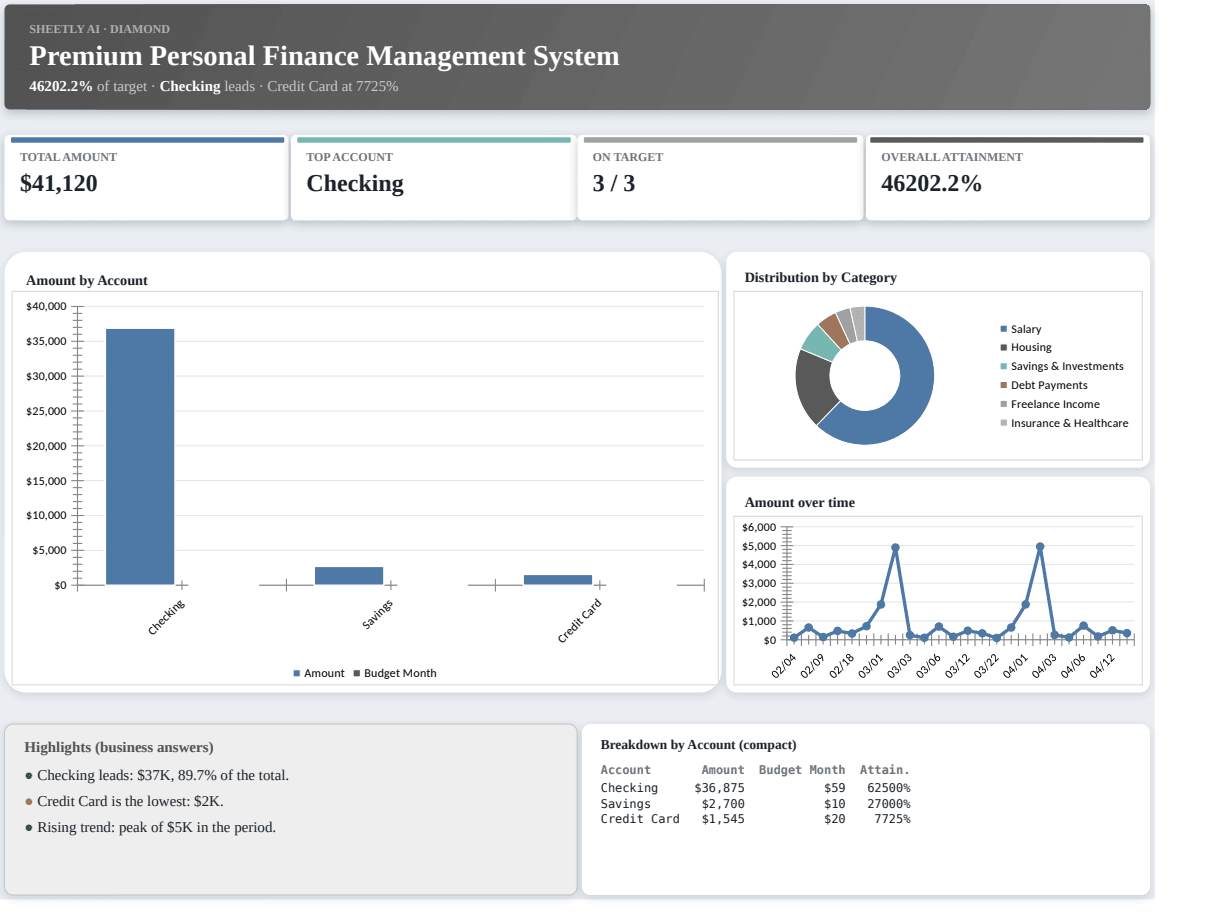This screenshot has height=922, width=1227.
Task: Click the Credit Card x-axis label
Action: [580, 621]
